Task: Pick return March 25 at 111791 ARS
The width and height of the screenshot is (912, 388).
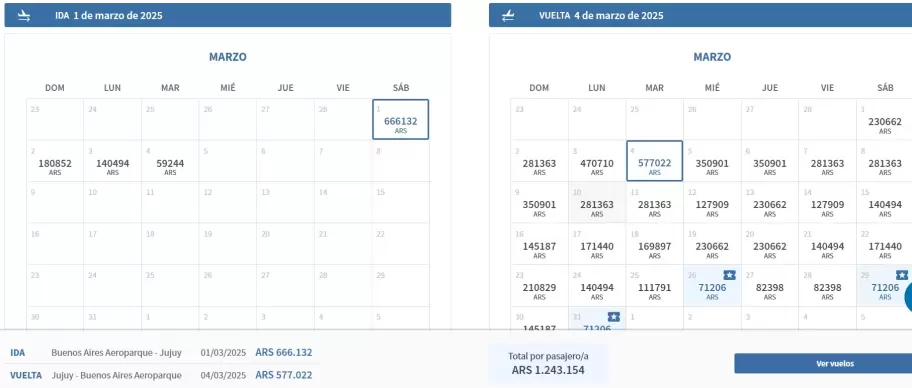Action: (654, 286)
